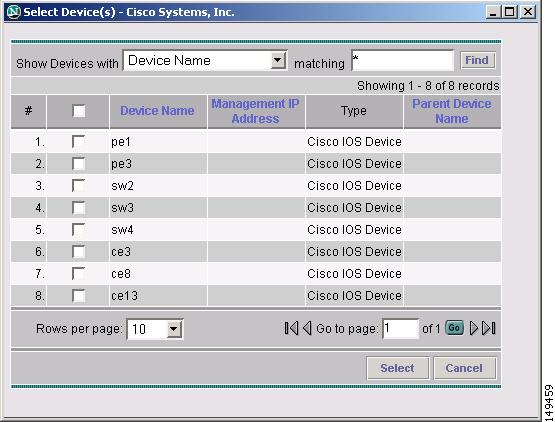Sort by Device Name column header
This screenshot has width=555, height=422.
pyautogui.click(x=157, y=111)
